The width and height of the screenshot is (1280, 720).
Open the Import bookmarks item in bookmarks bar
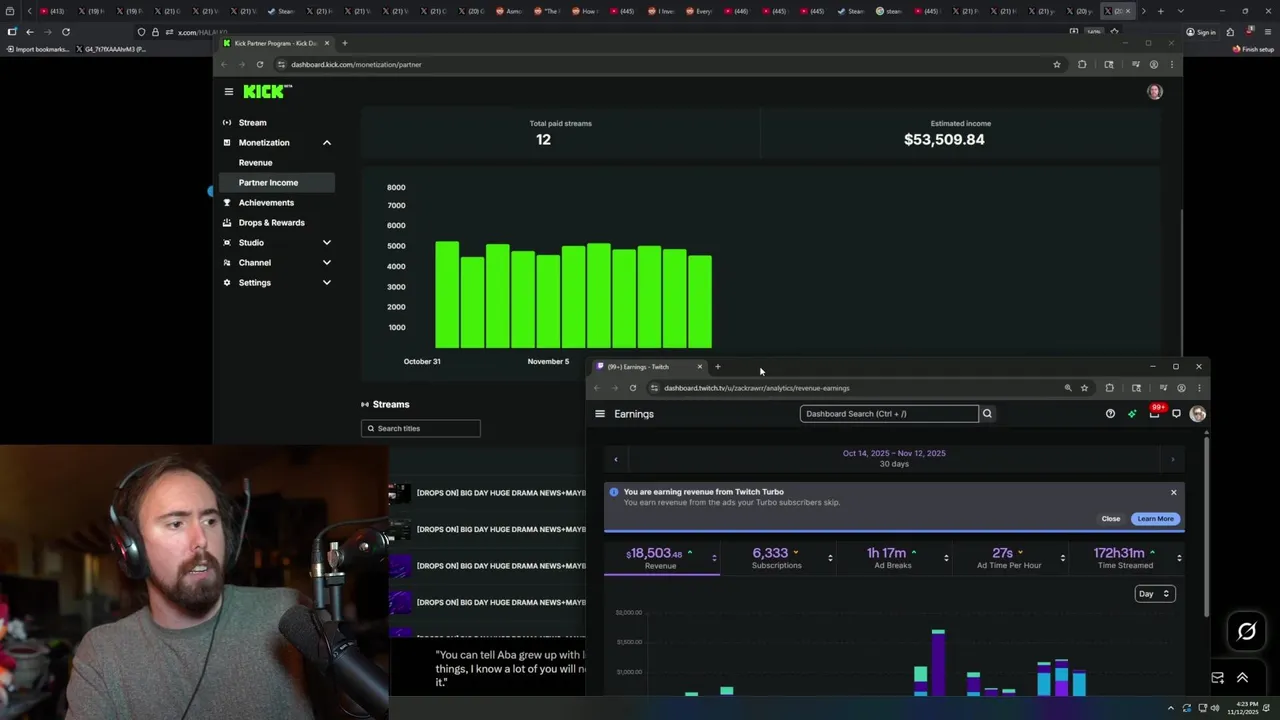(37, 49)
